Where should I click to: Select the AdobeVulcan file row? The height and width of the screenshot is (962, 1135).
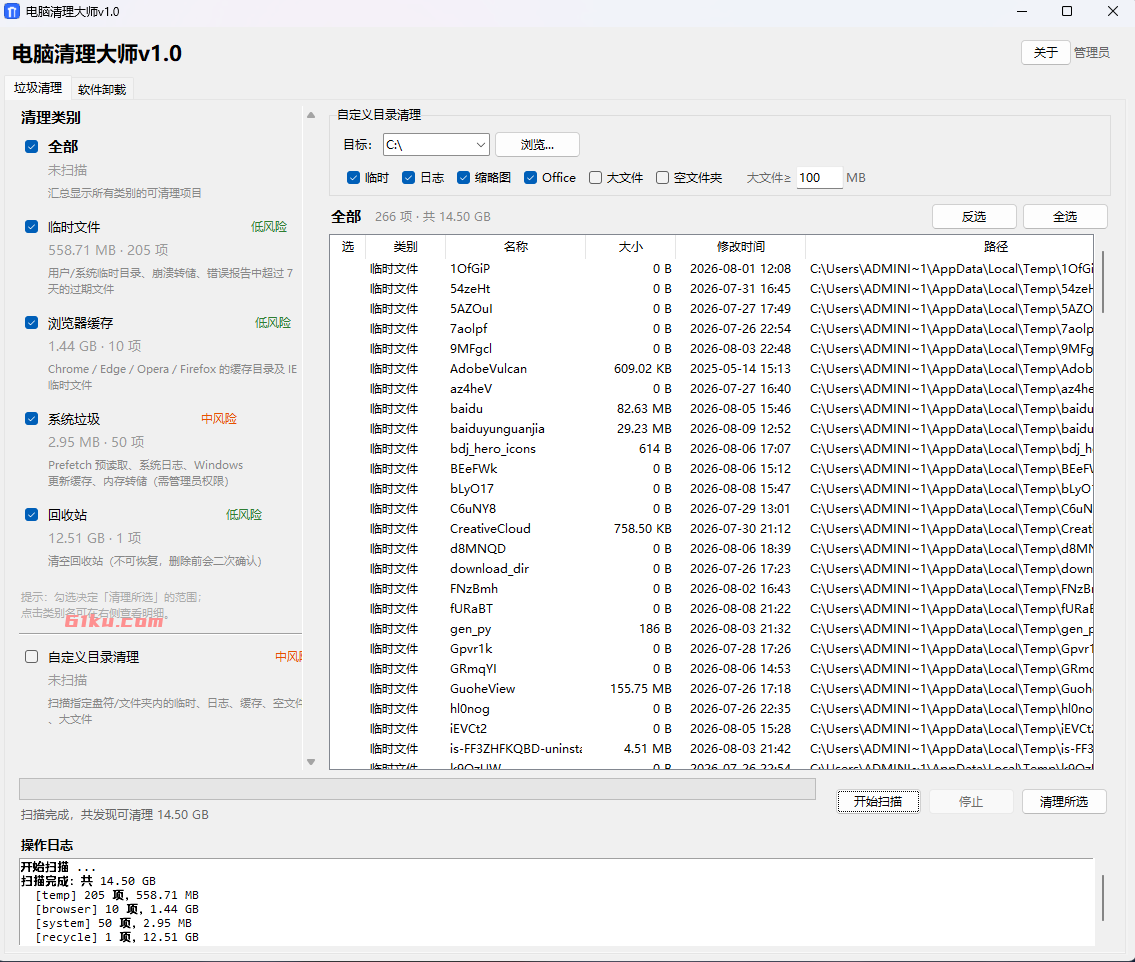712,368
